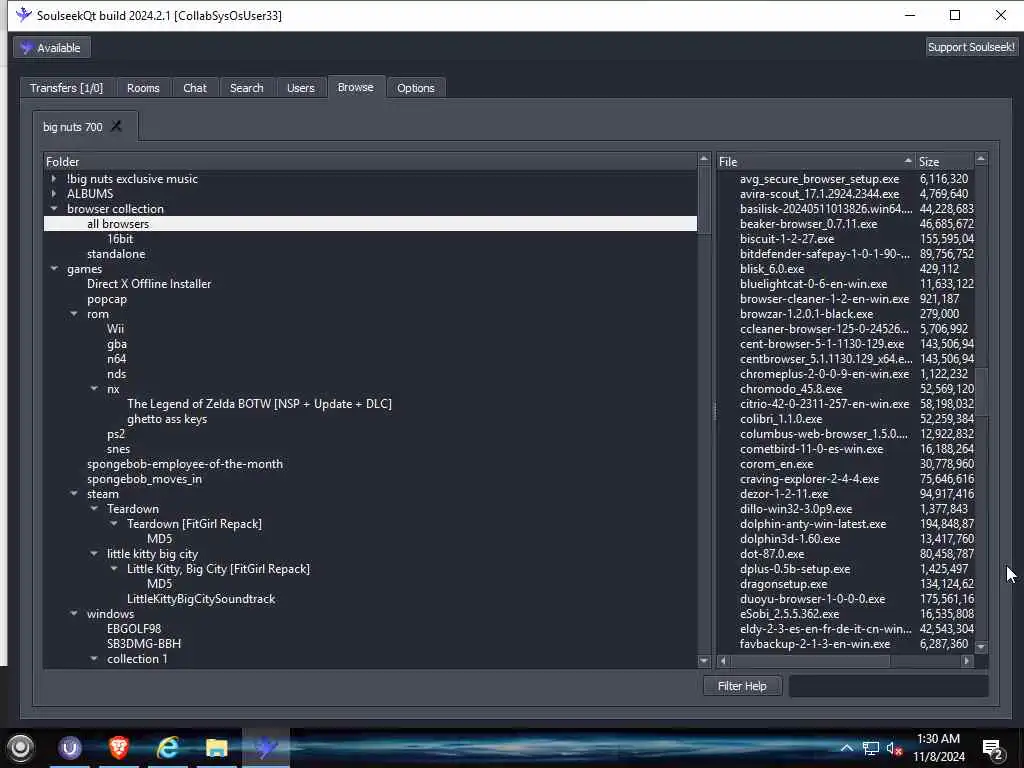Select the standalone folder
Image resolution: width=1024 pixels, height=768 pixels.
116,253
